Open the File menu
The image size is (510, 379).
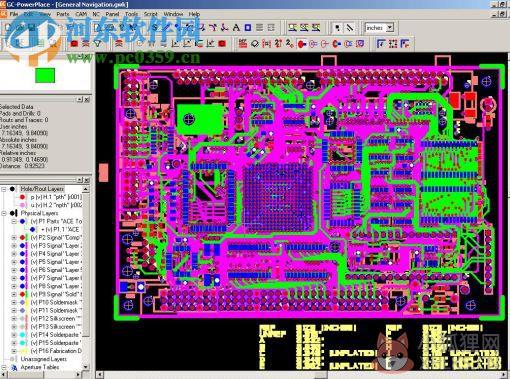pyautogui.click(x=14, y=14)
